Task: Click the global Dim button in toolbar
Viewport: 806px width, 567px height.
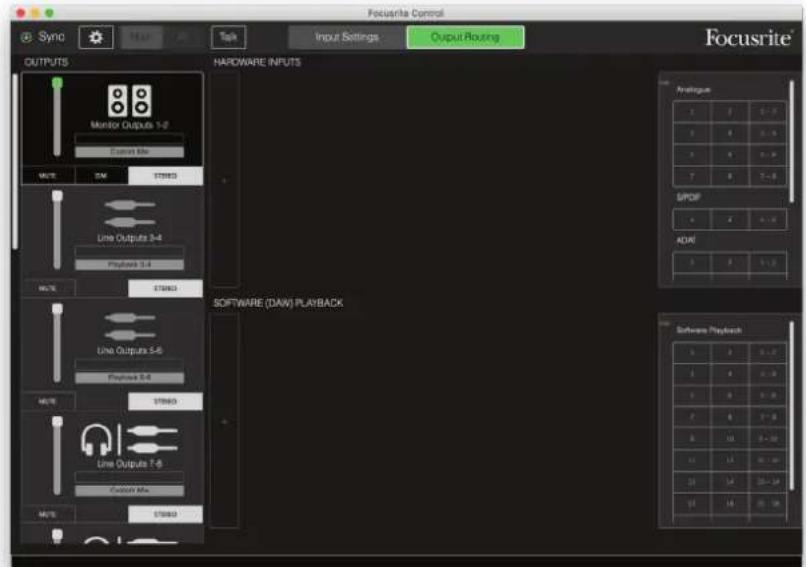Action: tap(183, 37)
